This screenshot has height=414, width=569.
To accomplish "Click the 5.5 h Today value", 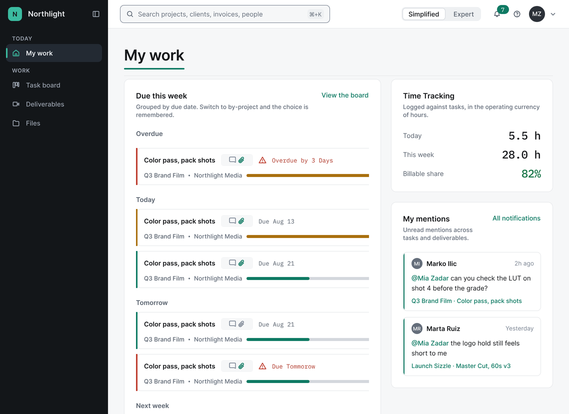I will (x=524, y=136).
